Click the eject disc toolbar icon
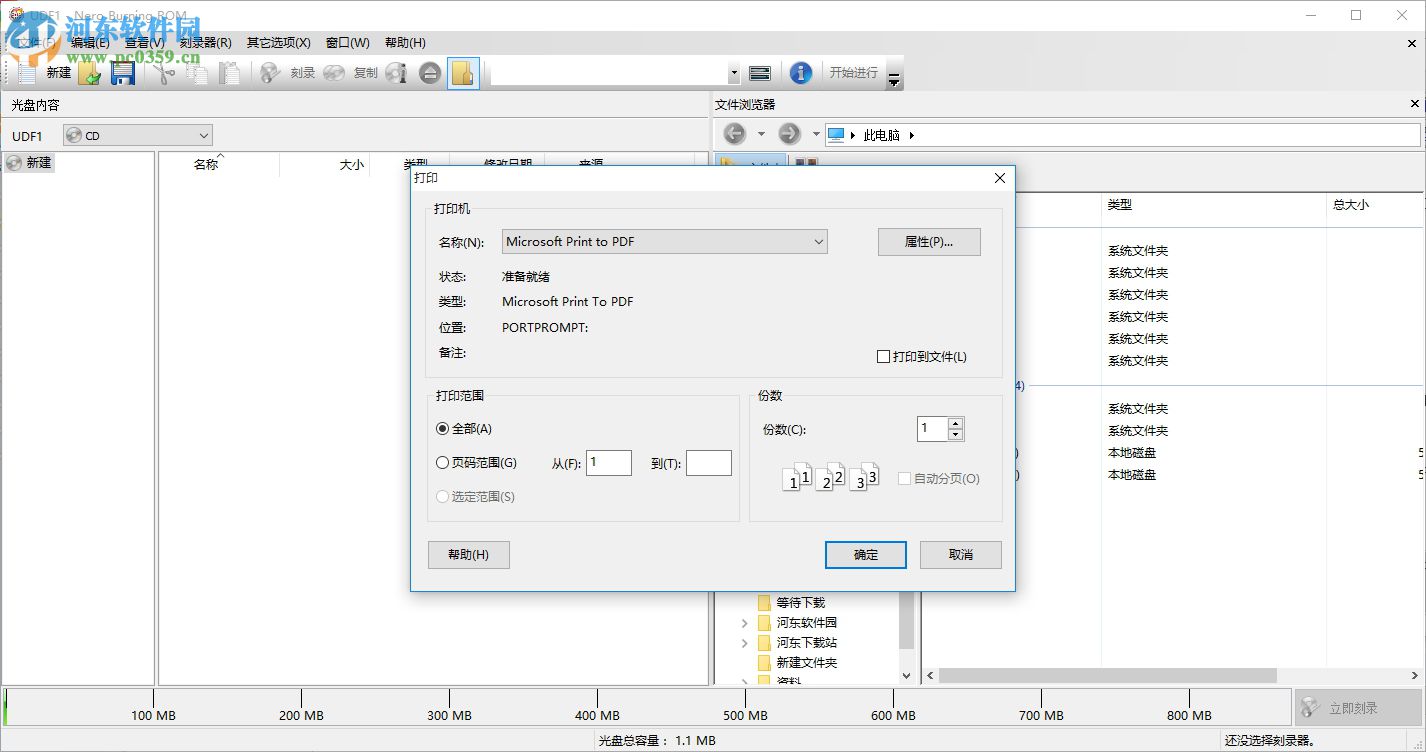Viewport: 1426px width, 752px height. 429,72
